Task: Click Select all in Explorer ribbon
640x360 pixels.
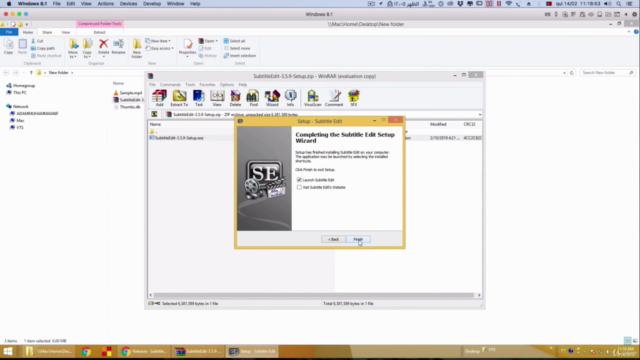Action: pyautogui.click(x=234, y=41)
